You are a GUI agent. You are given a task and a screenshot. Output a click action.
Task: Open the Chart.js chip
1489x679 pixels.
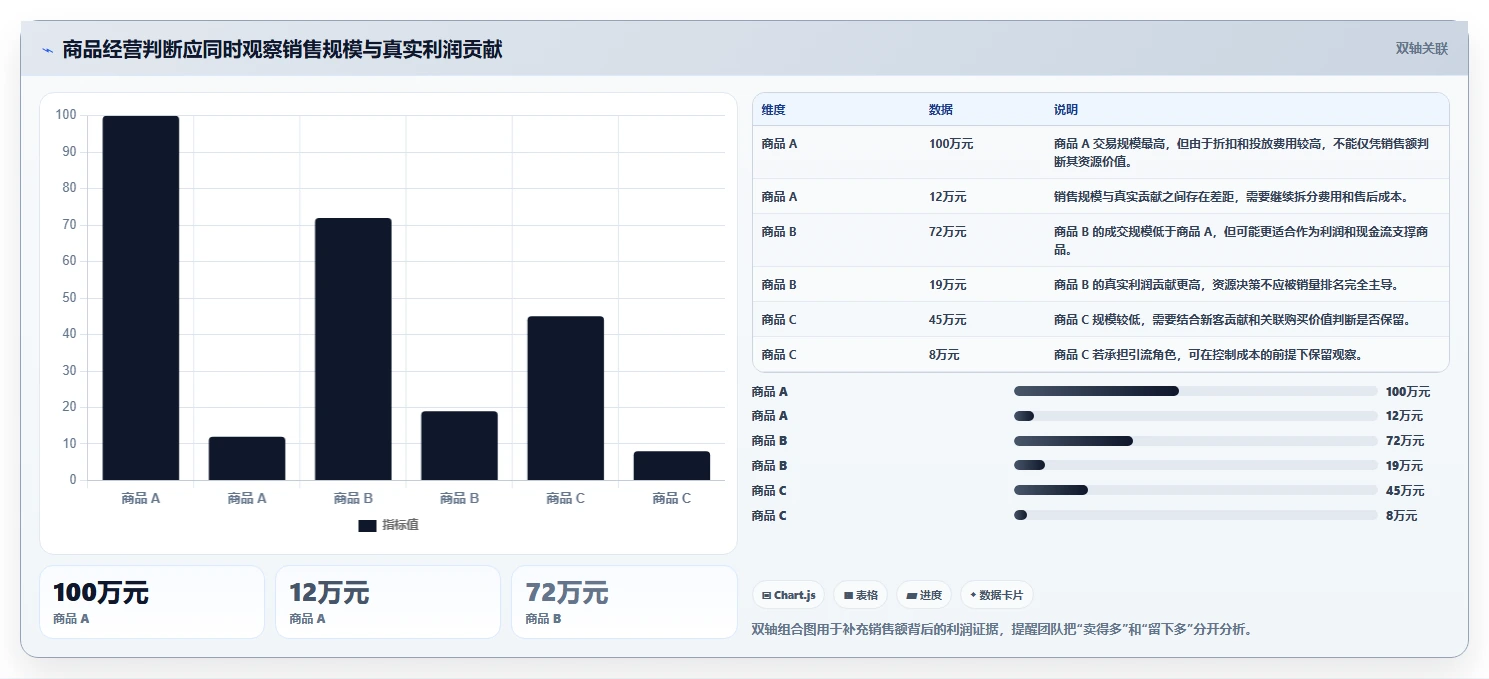tap(788, 595)
